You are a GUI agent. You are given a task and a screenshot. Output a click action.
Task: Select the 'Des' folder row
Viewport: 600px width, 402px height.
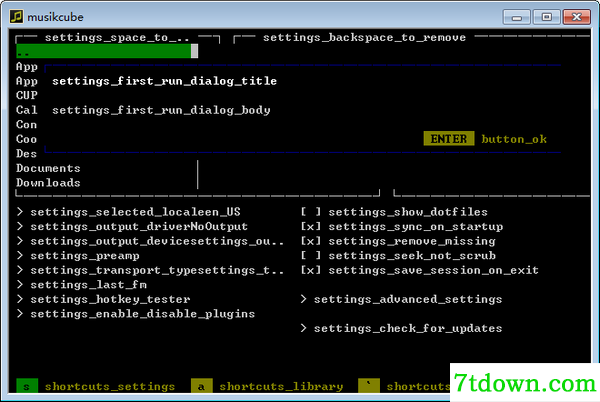click(26, 154)
